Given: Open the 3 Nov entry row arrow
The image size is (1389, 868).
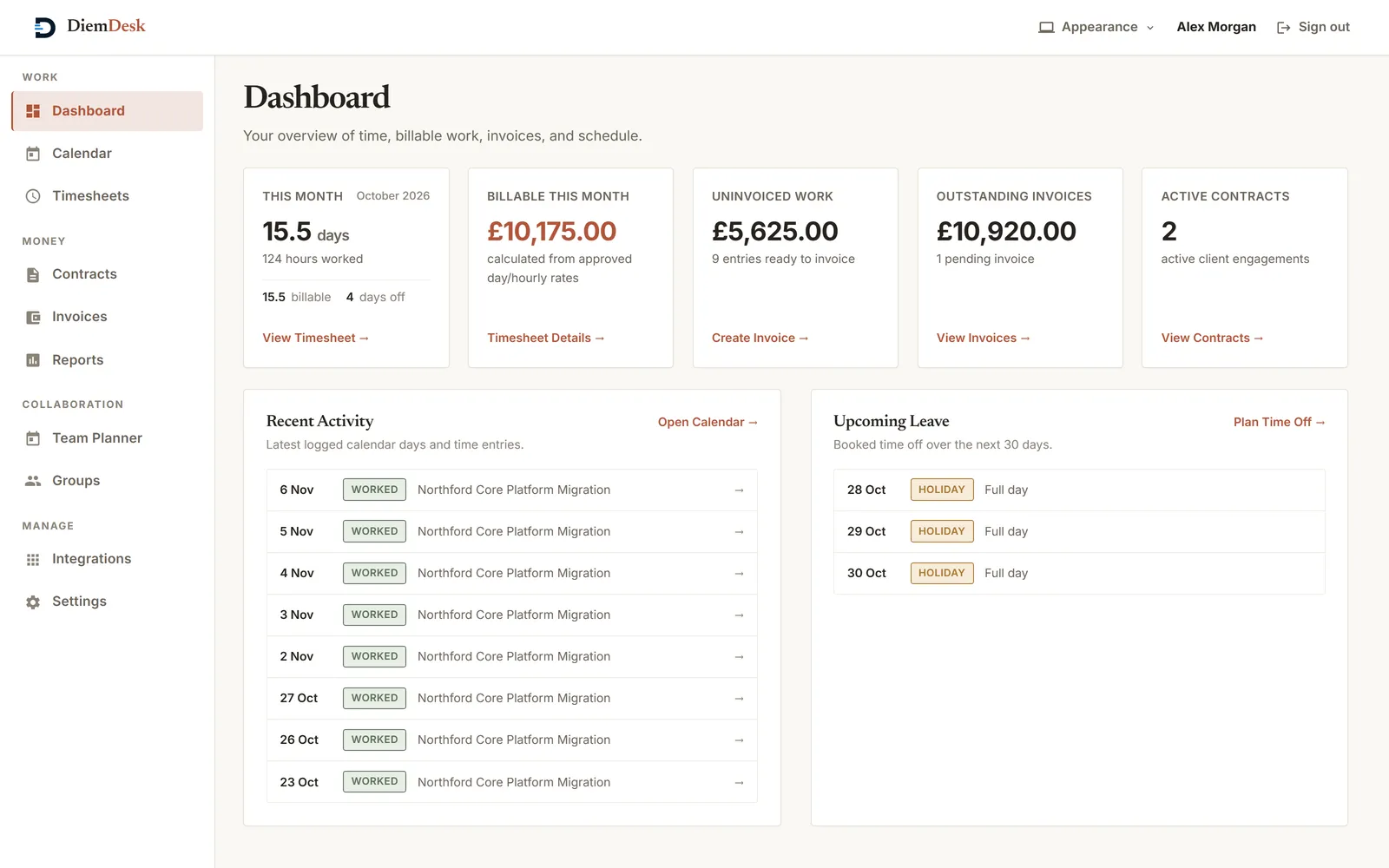Looking at the screenshot, I should click(x=739, y=615).
